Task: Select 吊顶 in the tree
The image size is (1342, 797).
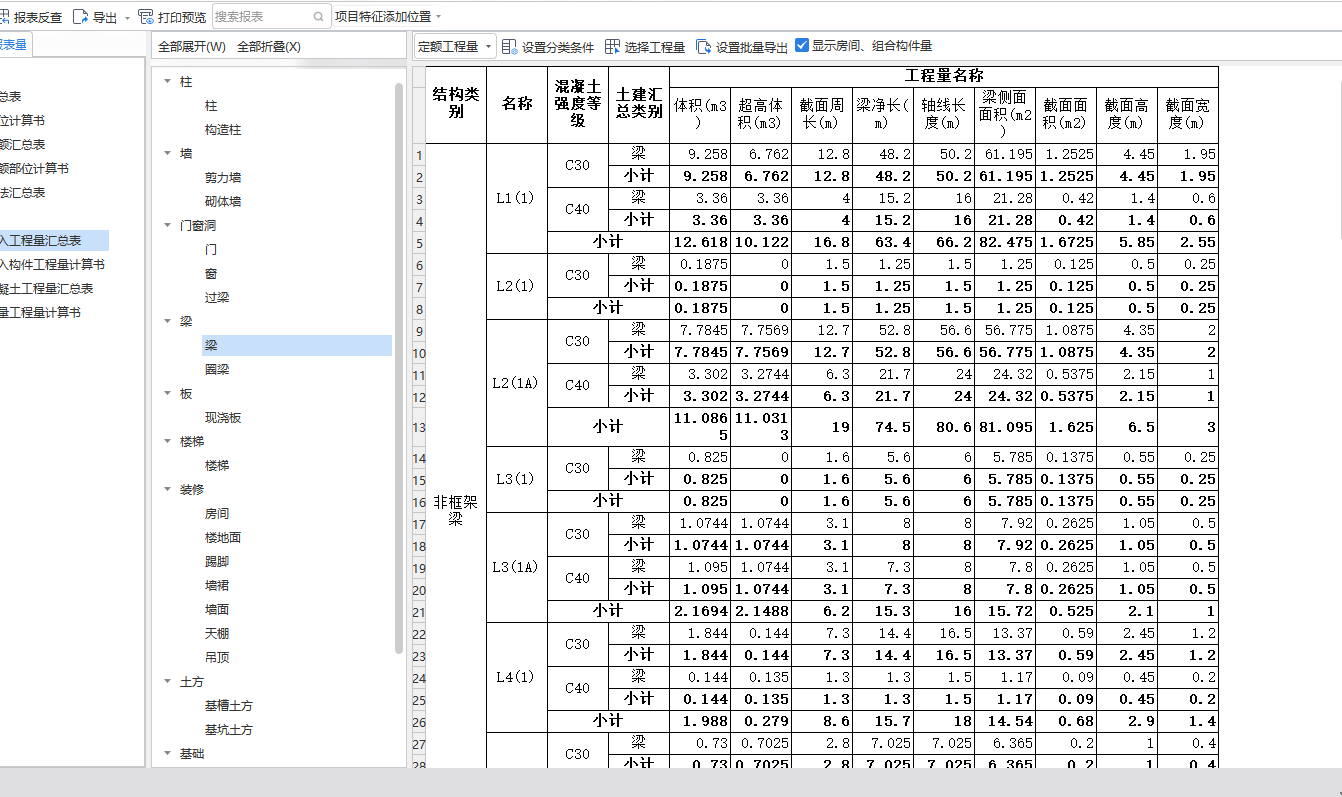Action: coord(217,658)
